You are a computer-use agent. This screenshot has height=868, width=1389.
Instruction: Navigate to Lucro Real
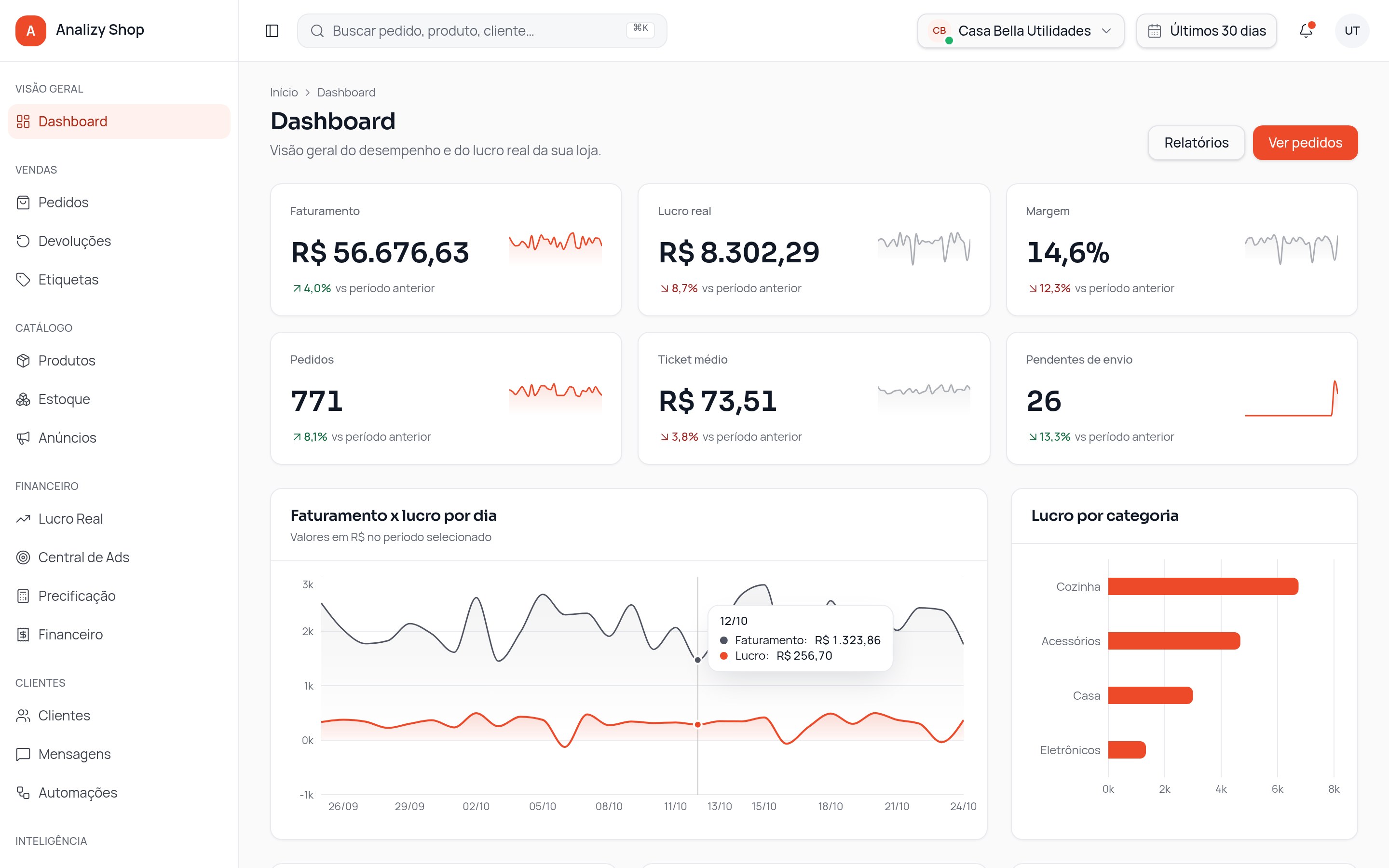point(120,519)
